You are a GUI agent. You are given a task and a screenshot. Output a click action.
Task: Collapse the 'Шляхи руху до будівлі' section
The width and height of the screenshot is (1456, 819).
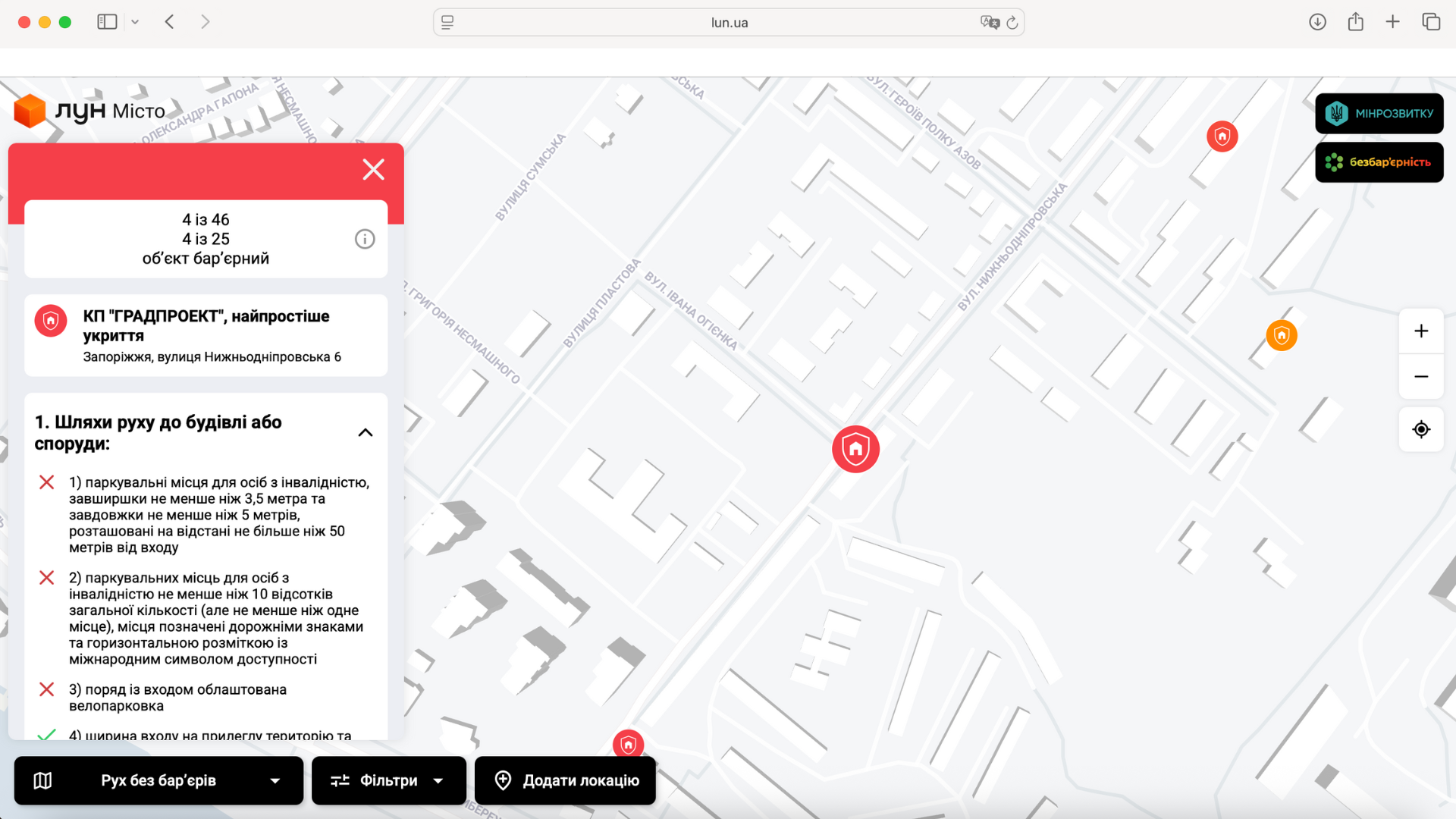pyautogui.click(x=365, y=432)
